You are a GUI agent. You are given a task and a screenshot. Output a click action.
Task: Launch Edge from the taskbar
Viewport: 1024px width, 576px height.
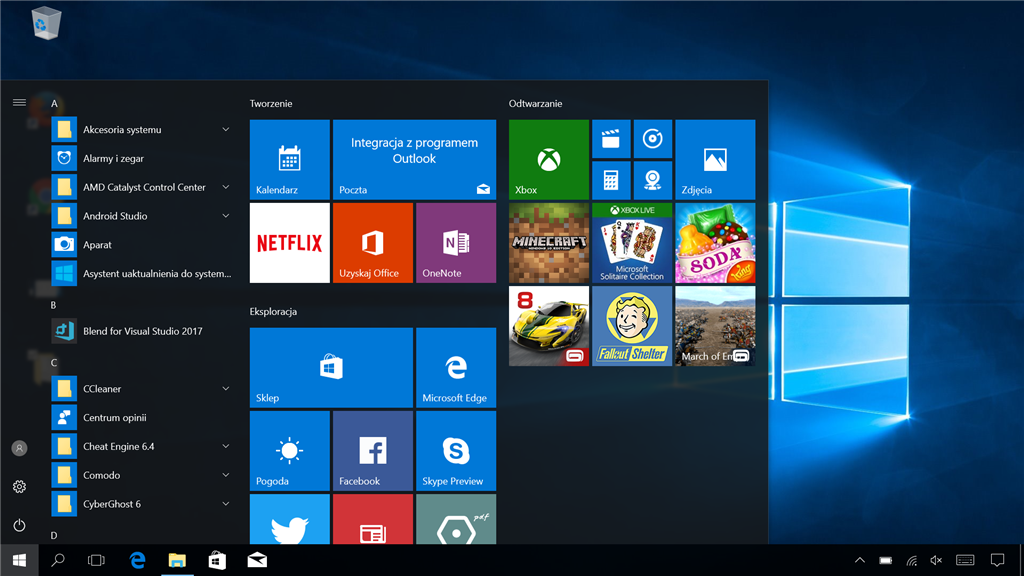(x=137, y=560)
